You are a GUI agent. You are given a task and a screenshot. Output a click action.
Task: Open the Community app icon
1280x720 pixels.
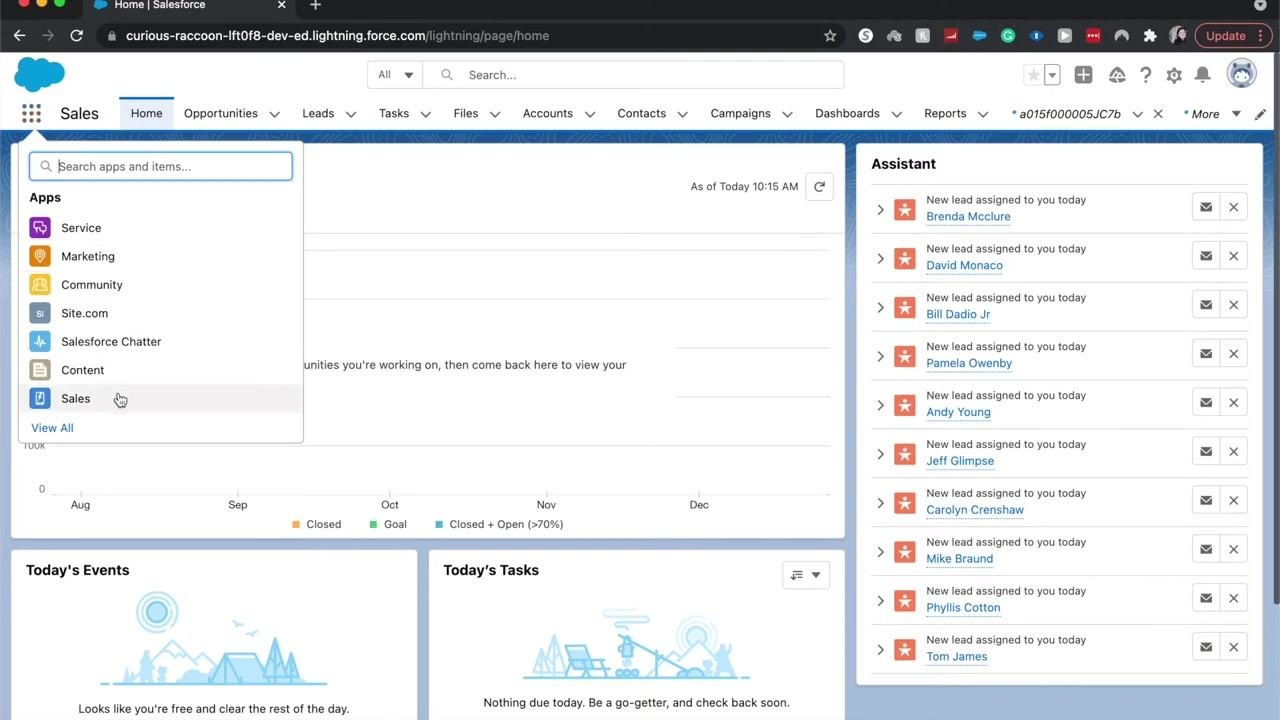coord(40,285)
